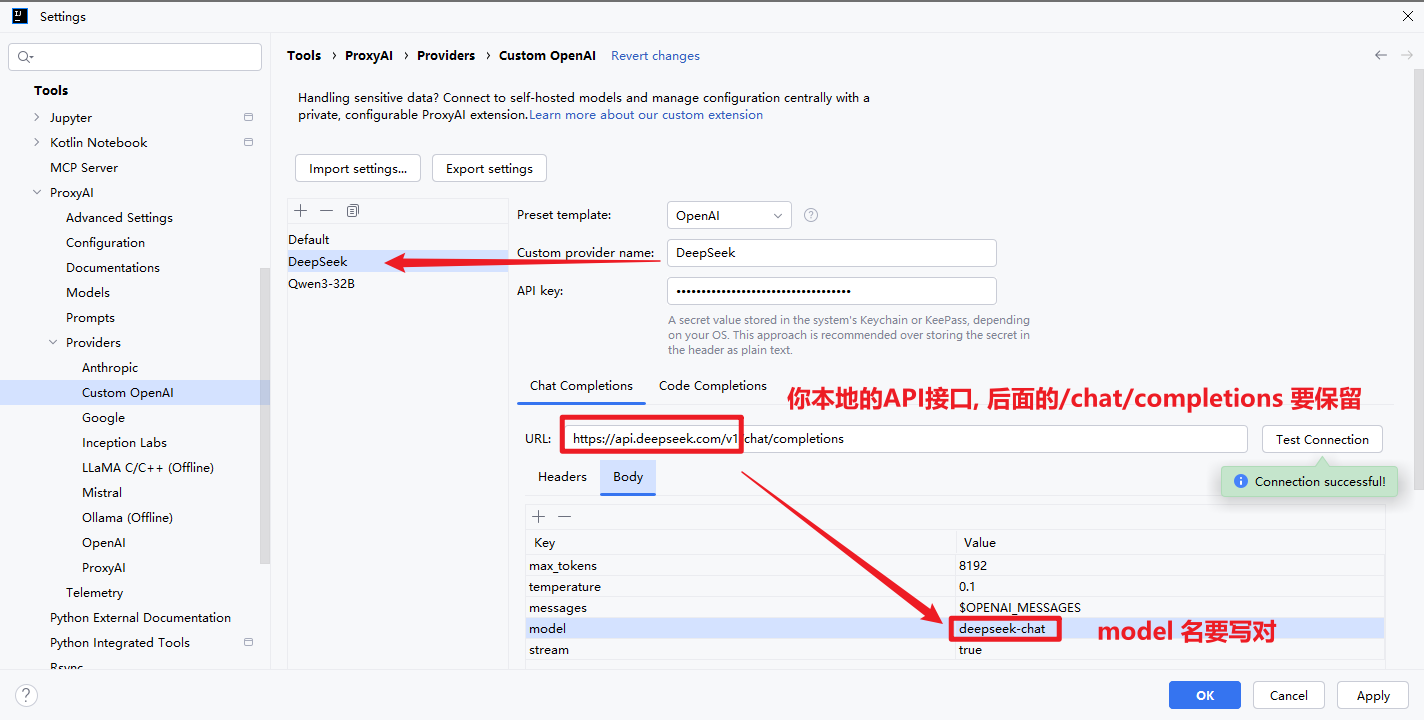Click the search magnifier icon
The width and height of the screenshot is (1424, 720).
click(x=25, y=57)
